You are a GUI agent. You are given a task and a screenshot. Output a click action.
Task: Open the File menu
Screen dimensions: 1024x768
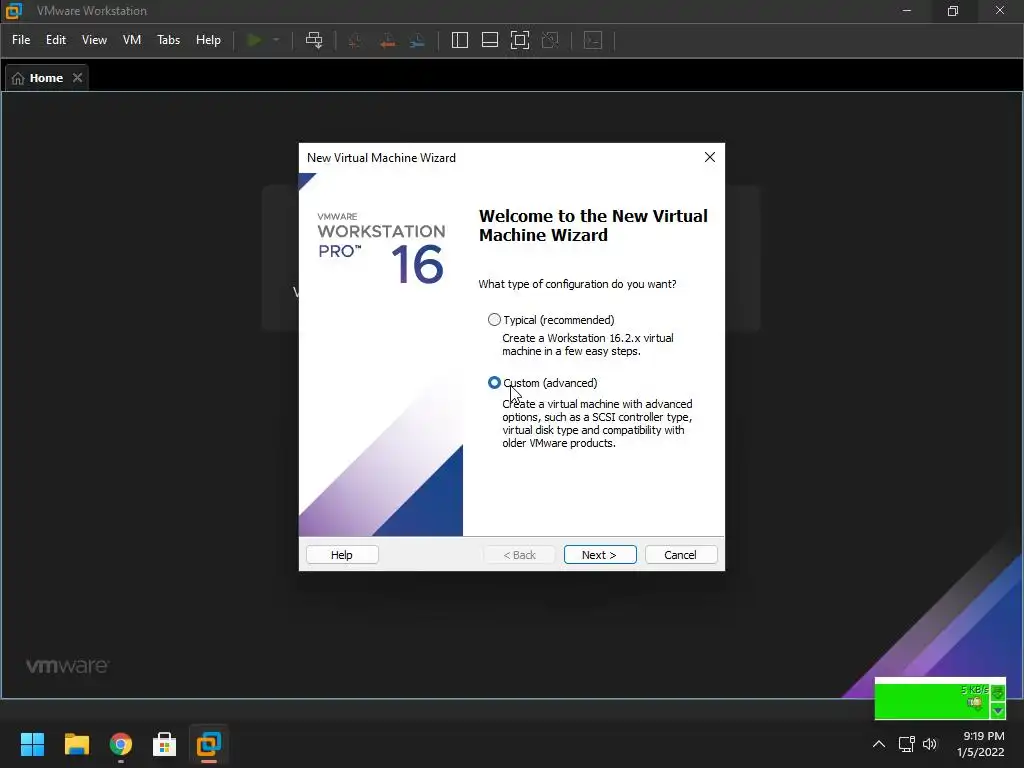coord(21,40)
